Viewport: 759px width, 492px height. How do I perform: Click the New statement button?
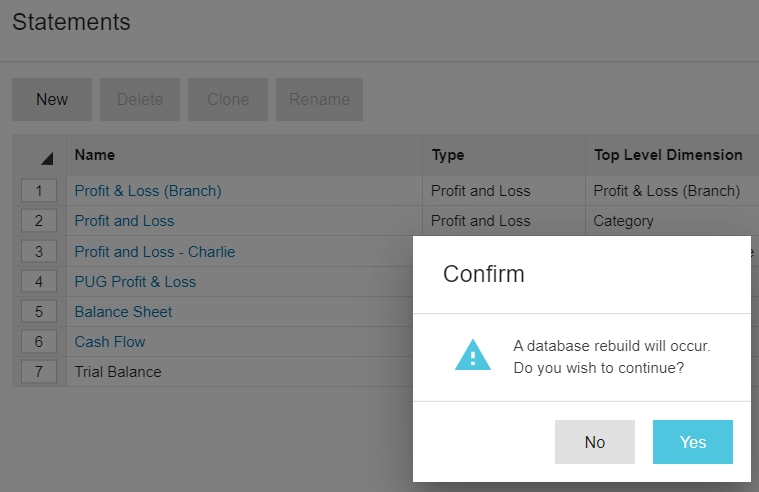point(52,100)
